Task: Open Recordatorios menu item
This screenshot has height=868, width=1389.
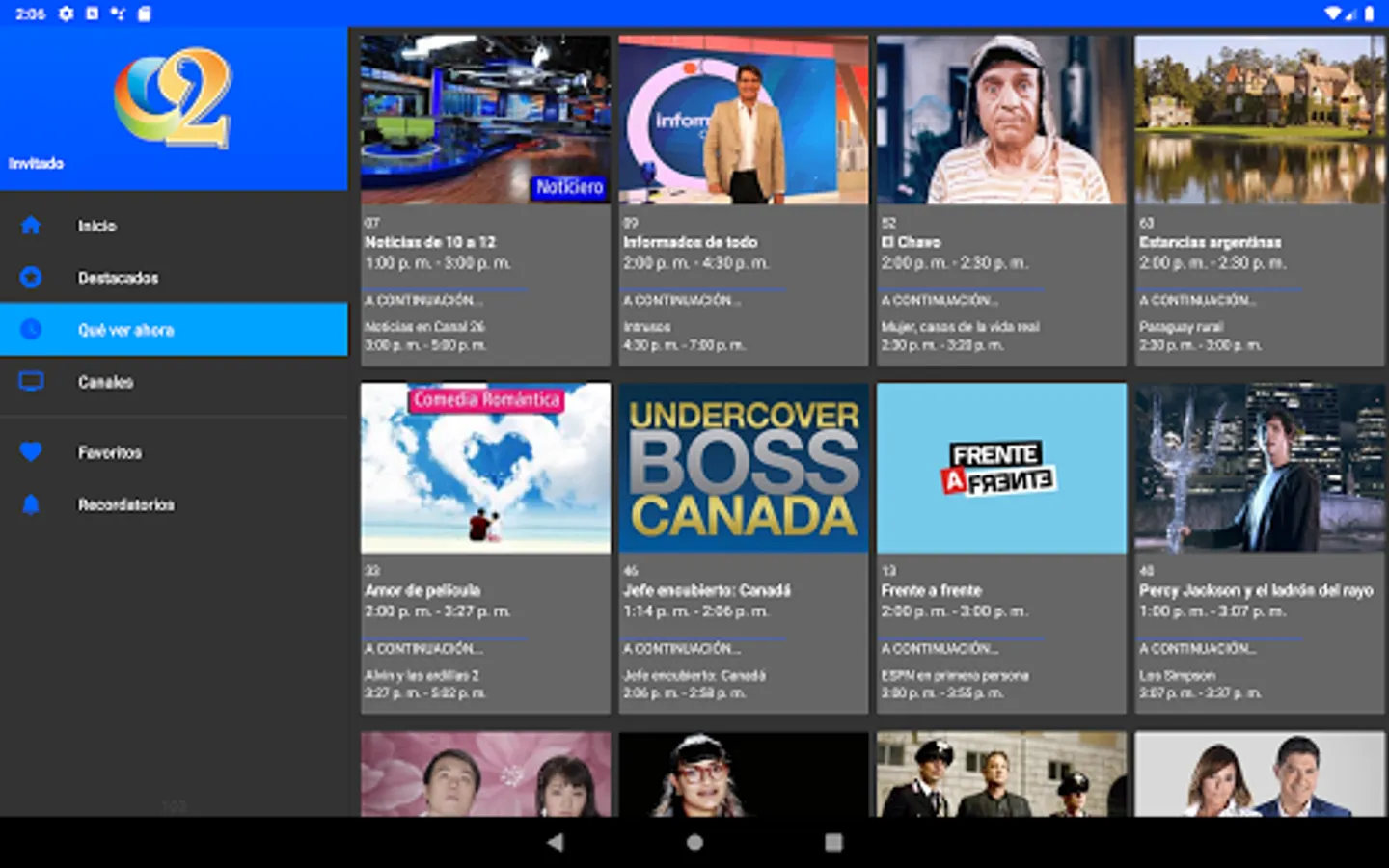Action: (174, 504)
